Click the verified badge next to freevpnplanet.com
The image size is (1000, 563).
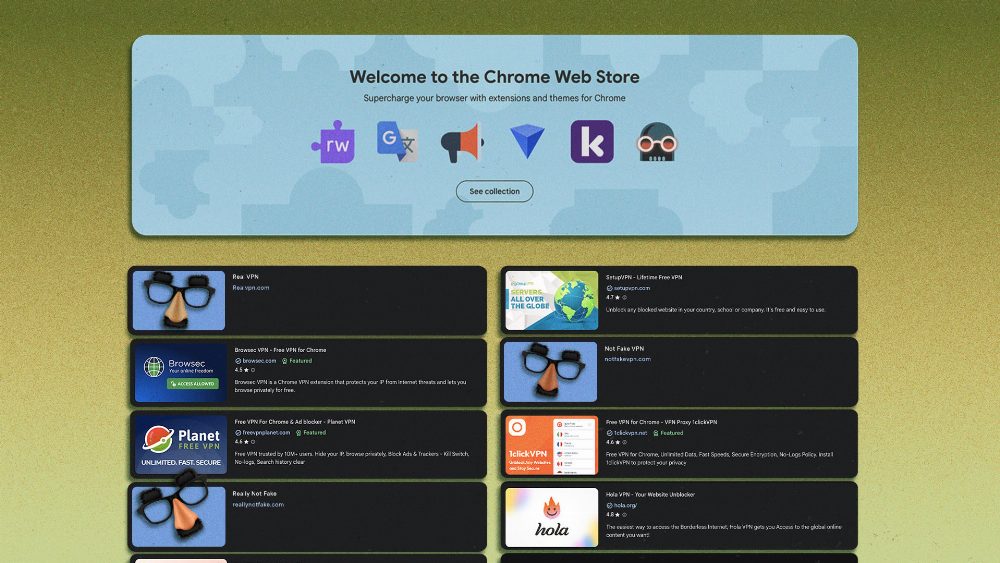238,433
